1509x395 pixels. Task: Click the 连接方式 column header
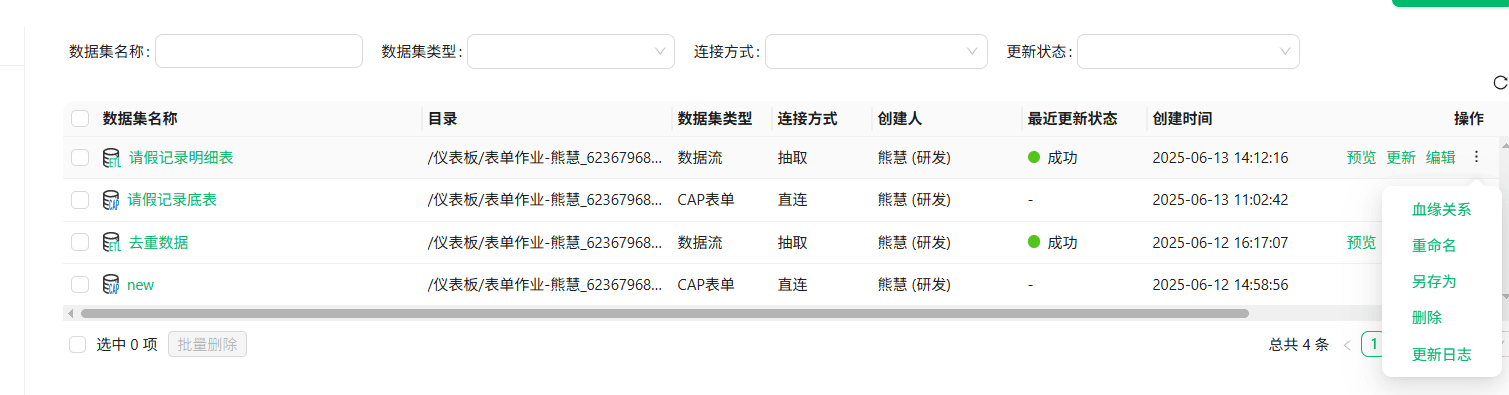807,119
